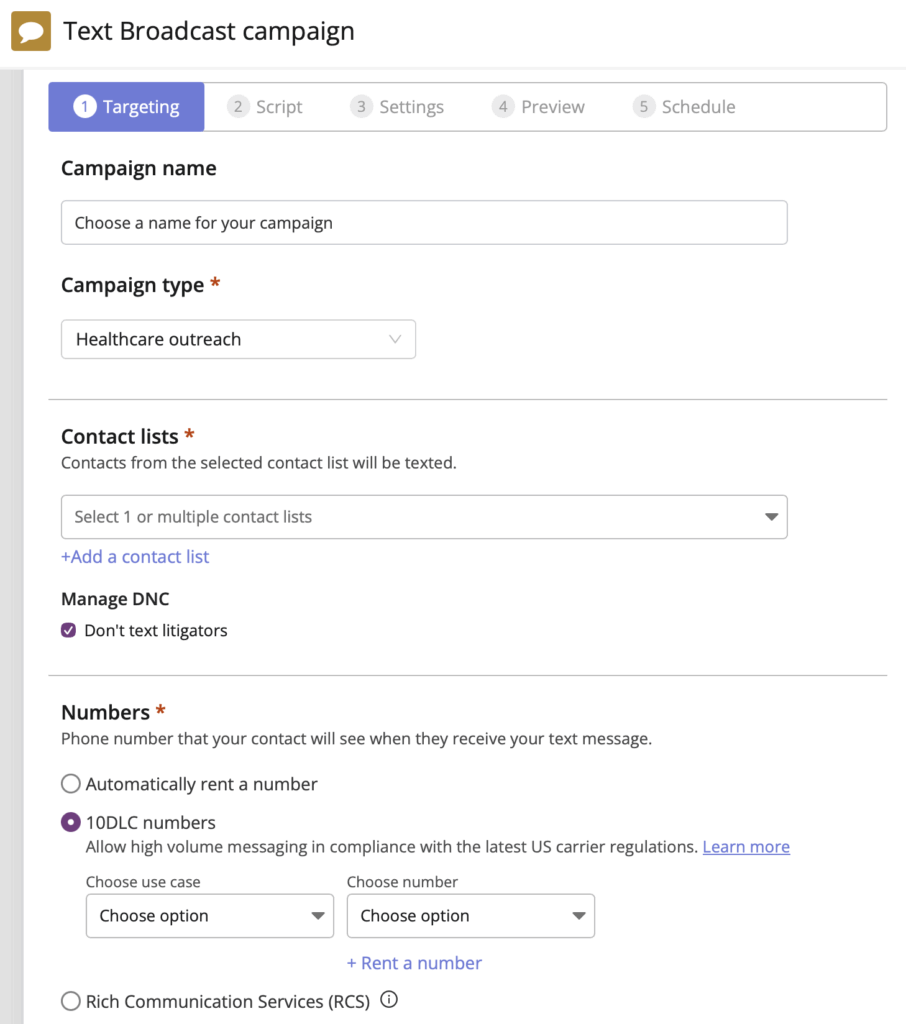Click the step 2 circle beside Script
The height and width of the screenshot is (1024, 906).
coord(239,106)
